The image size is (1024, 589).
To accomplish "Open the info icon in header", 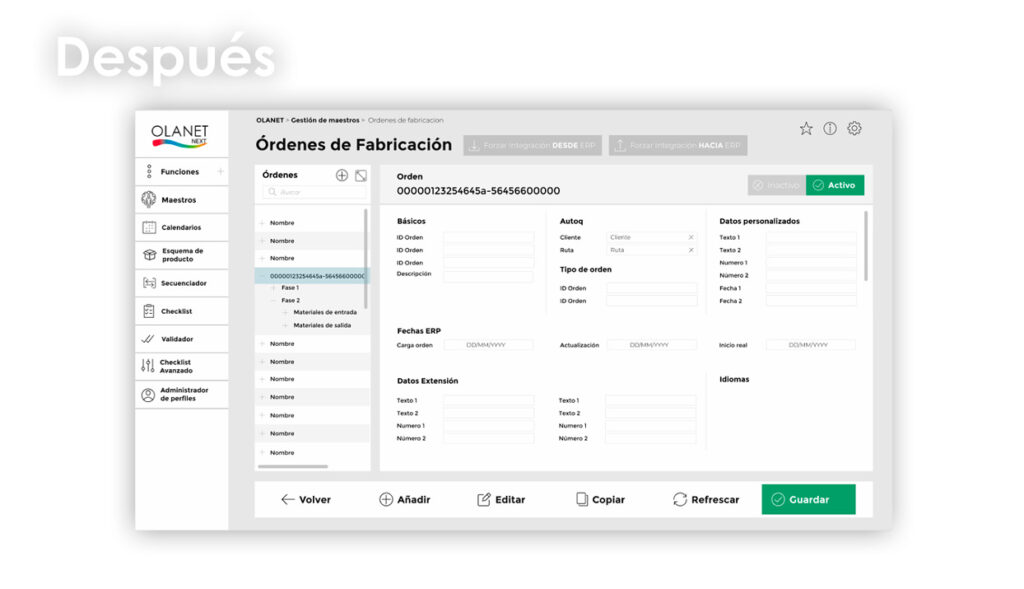I will [830, 129].
